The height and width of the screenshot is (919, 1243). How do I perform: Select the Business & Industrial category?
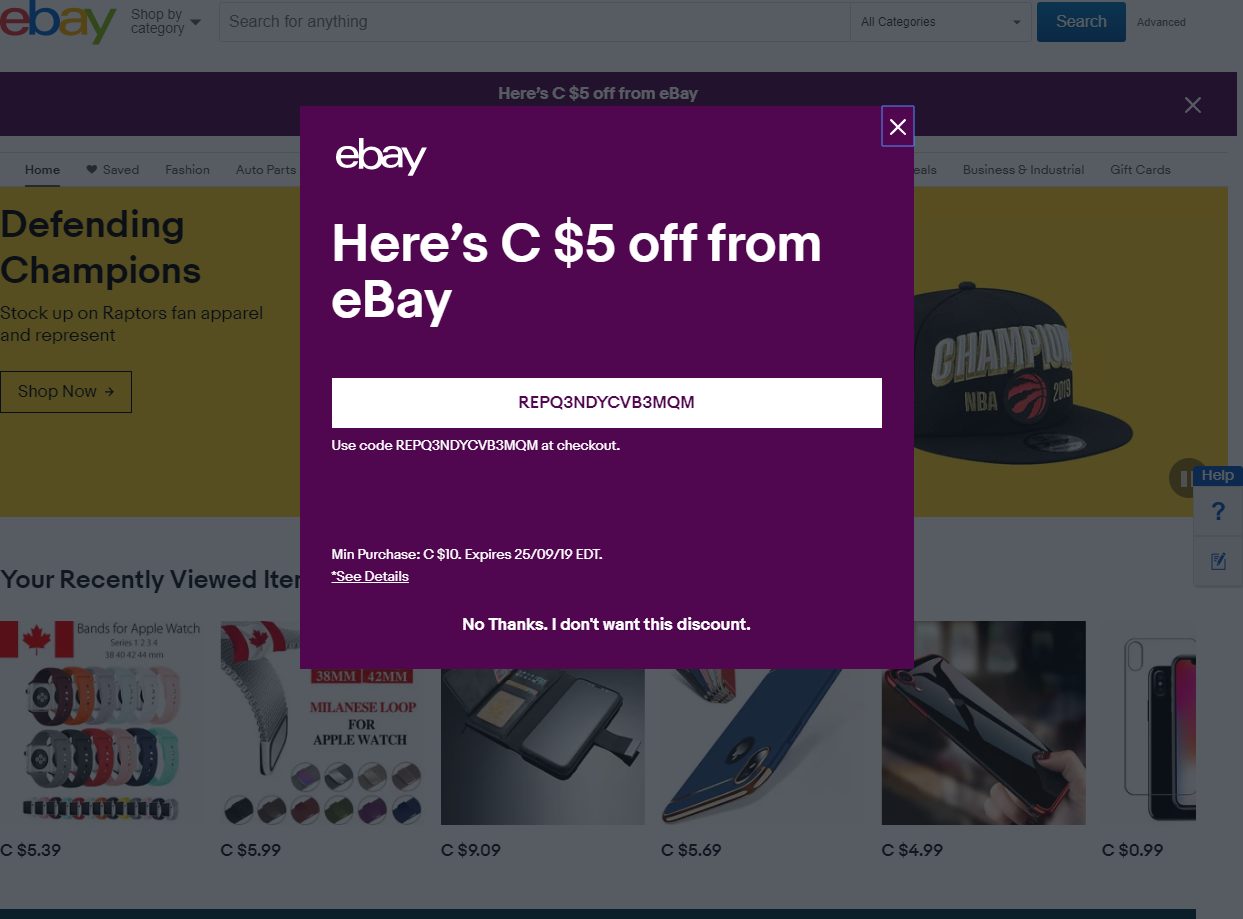click(1023, 170)
